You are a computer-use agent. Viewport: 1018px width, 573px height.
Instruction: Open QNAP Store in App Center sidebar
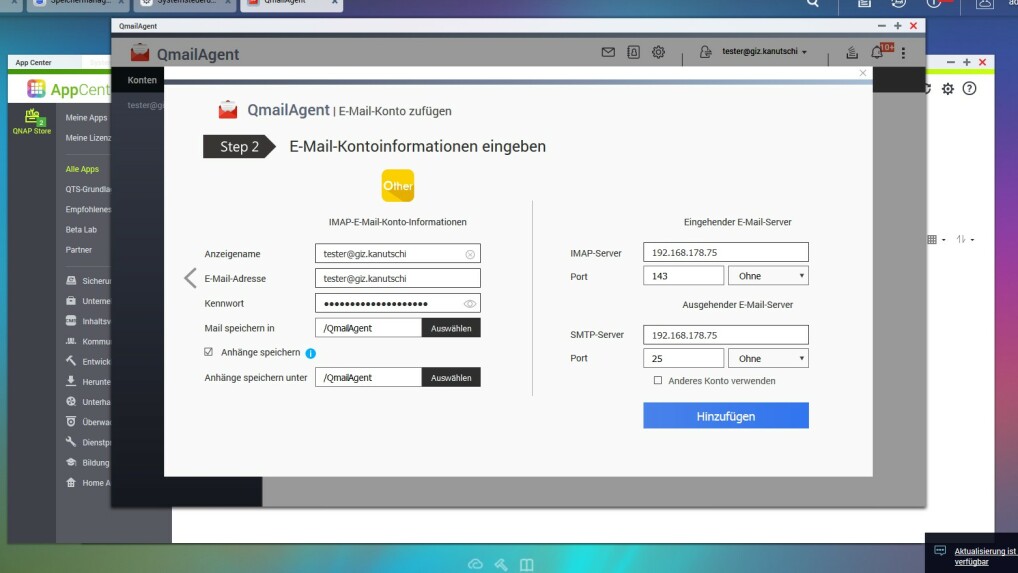click(31, 121)
